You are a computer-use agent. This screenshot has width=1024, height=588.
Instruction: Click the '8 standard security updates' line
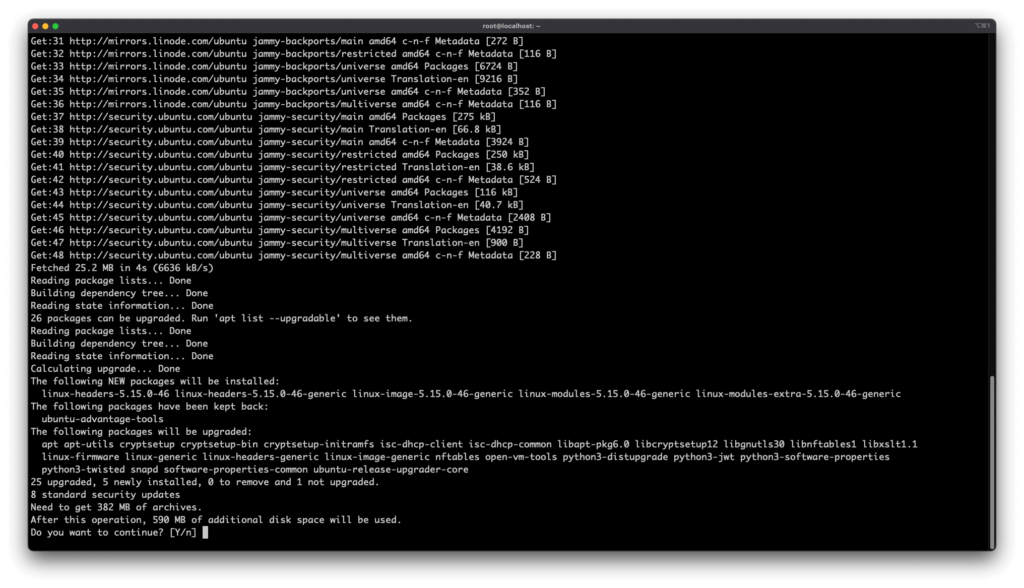pos(105,495)
